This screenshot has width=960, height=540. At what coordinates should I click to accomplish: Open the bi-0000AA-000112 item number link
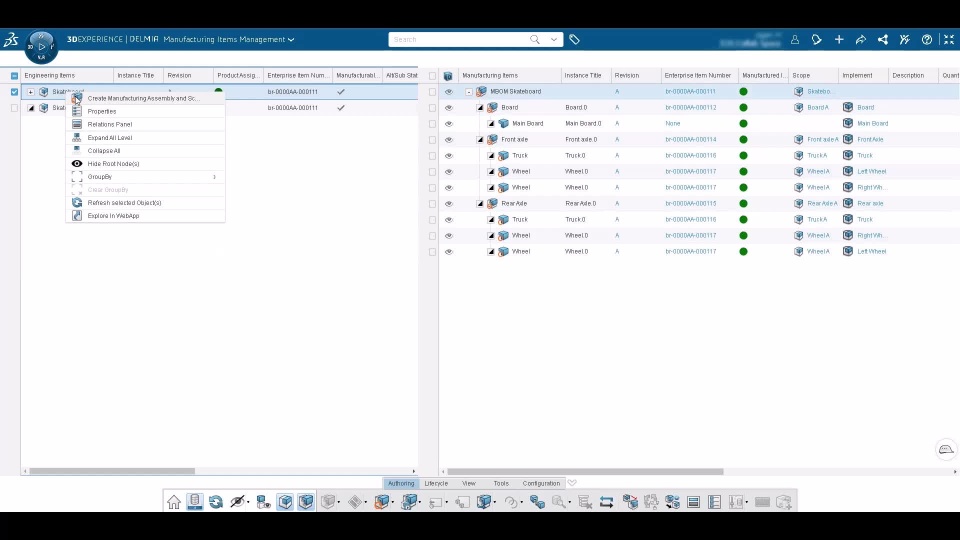[691, 108]
